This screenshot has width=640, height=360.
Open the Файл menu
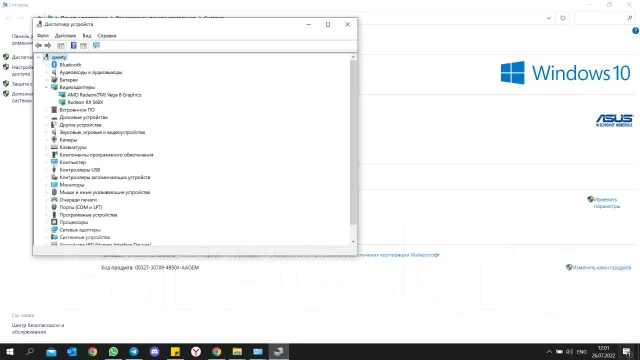point(43,36)
